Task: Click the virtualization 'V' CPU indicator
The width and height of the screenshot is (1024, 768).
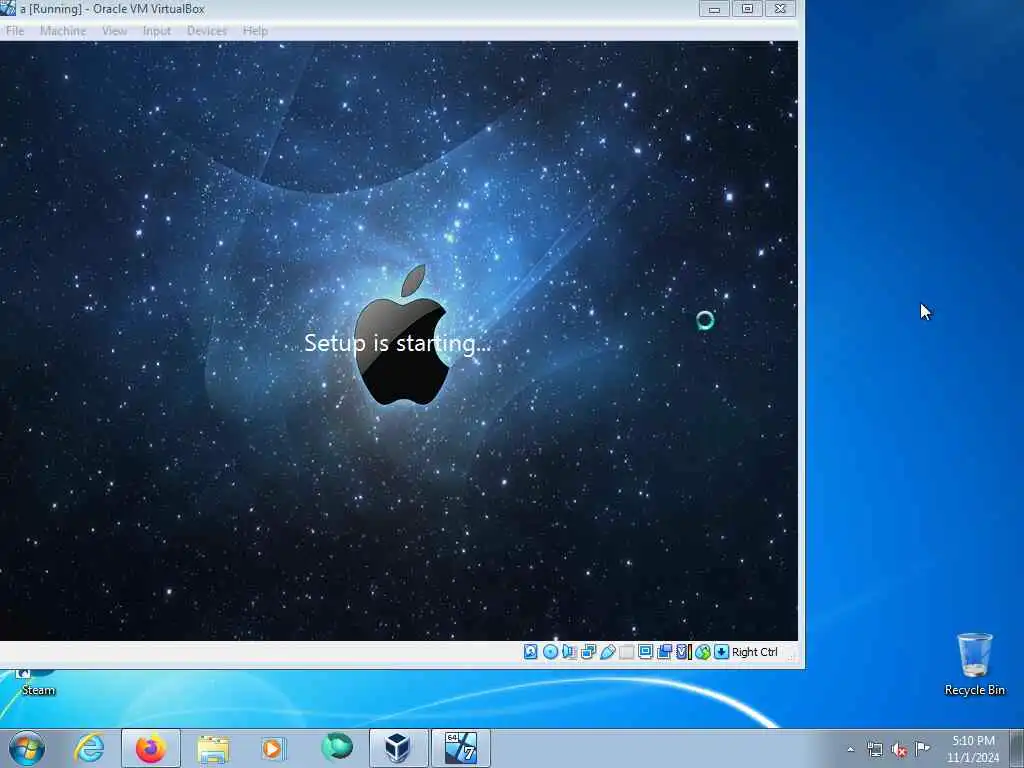Action: pyautogui.click(x=683, y=652)
